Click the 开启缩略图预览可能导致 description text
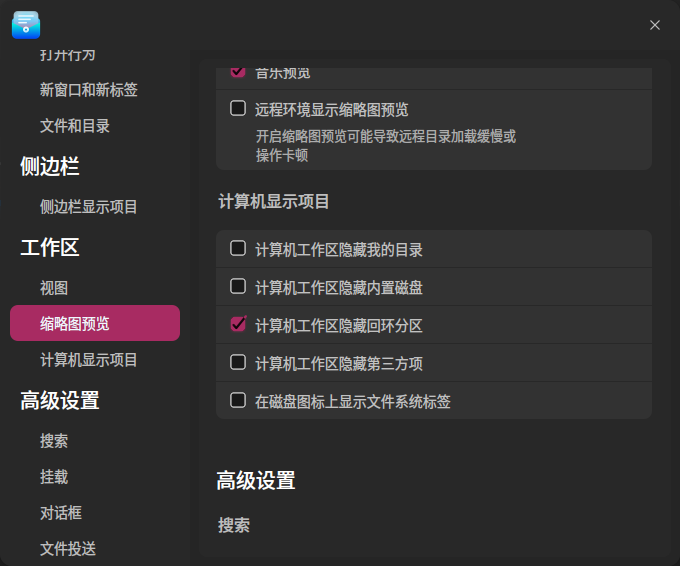Viewport: 680px width, 566px height. pyautogui.click(x=386, y=146)
